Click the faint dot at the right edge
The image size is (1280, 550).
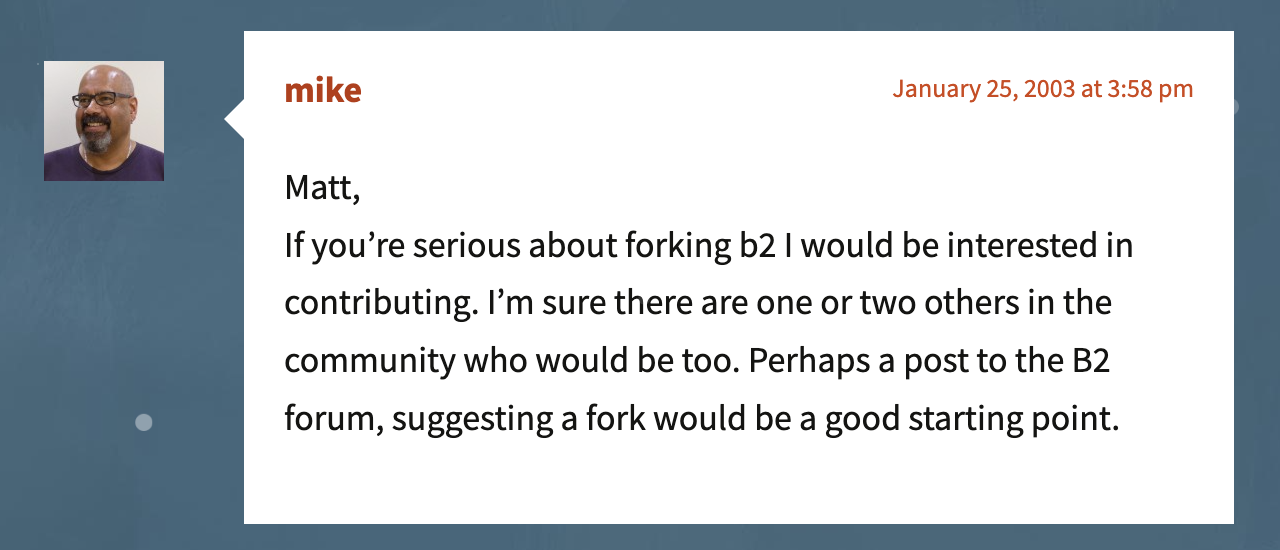pos(1236,106)
